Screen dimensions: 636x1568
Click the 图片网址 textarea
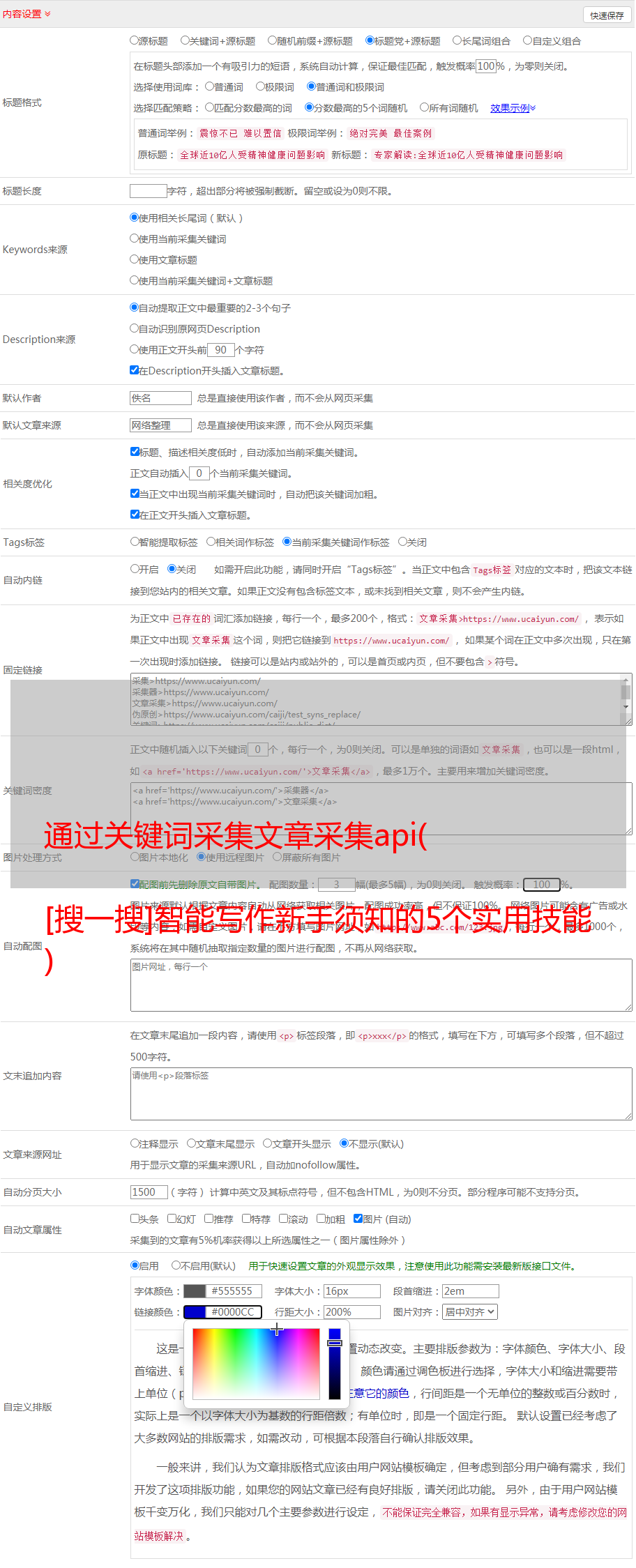[381, 985]
